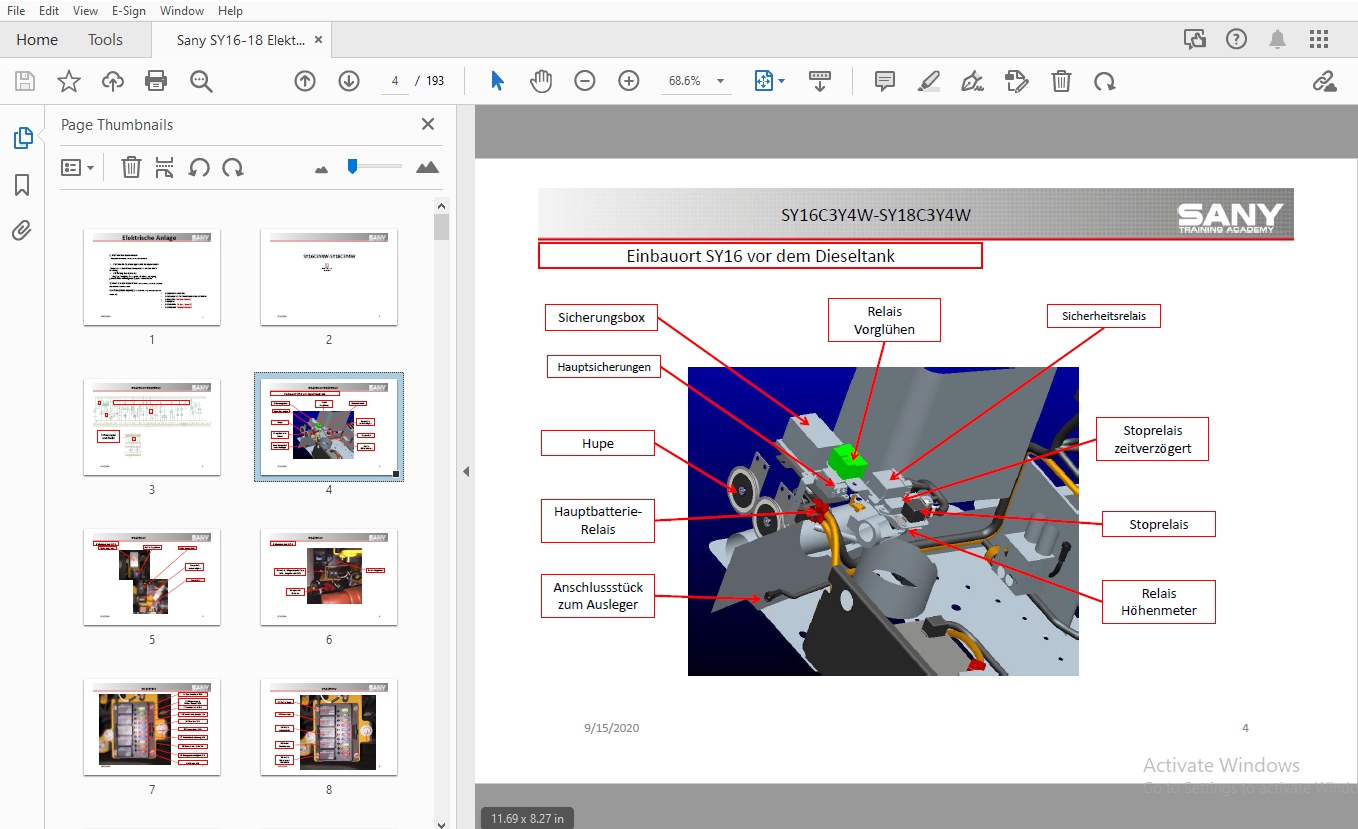Click the Stoprelais label text
Screen dimensions: 1358x829
coord(1159,524)
